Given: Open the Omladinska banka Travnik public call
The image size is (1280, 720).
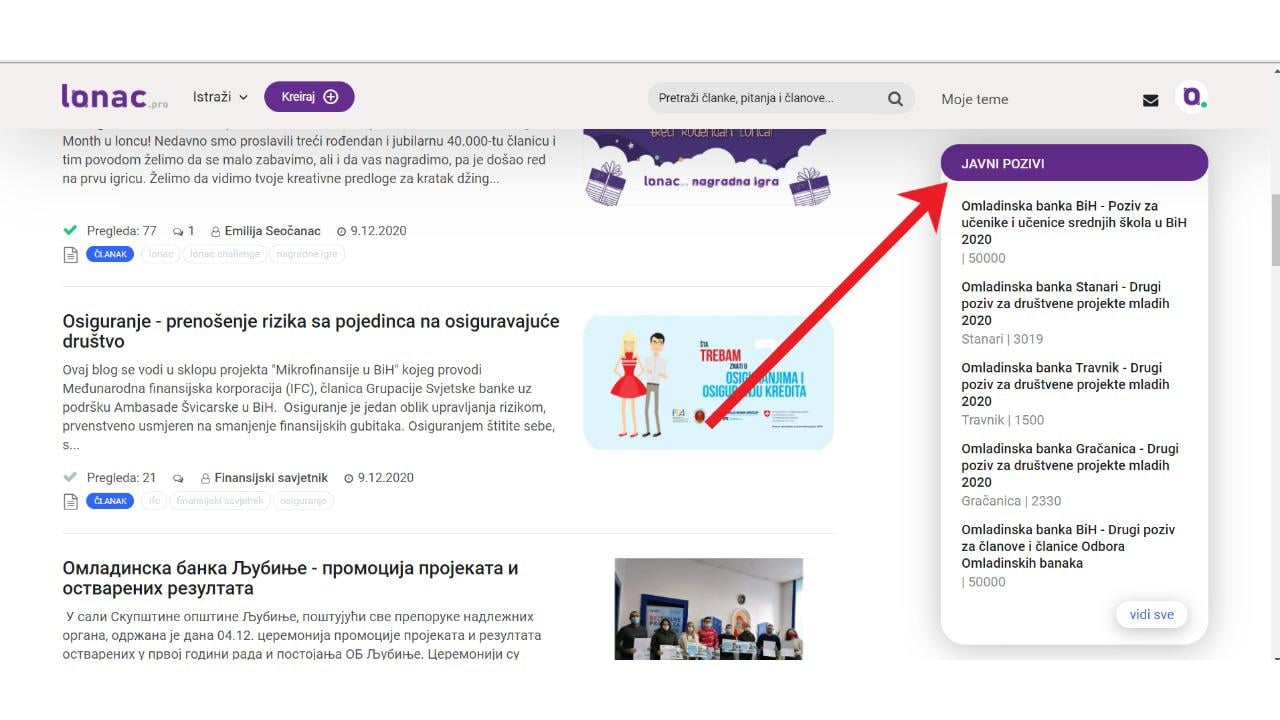Looking at the screenshot, I should [x=1065, y=384].
